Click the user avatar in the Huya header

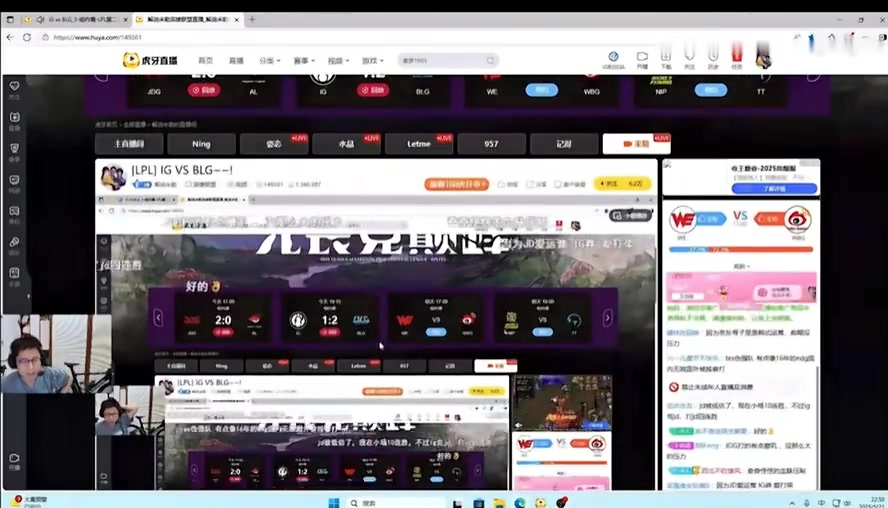click(x=763, y=59)
